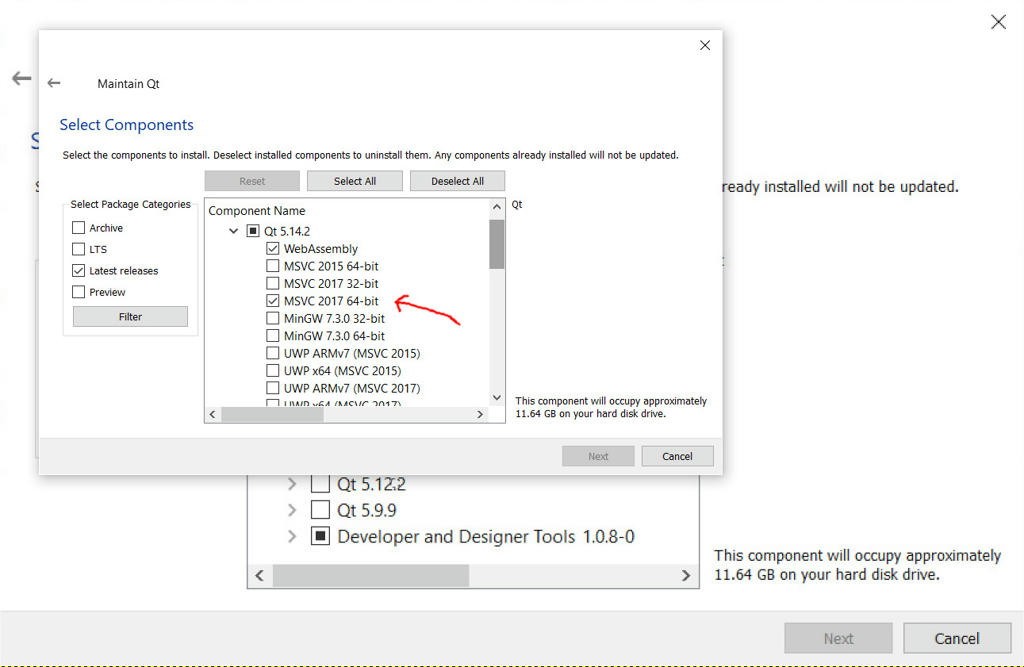
Task: Click the component list scroll down arrow
Action: click(497, 398)
